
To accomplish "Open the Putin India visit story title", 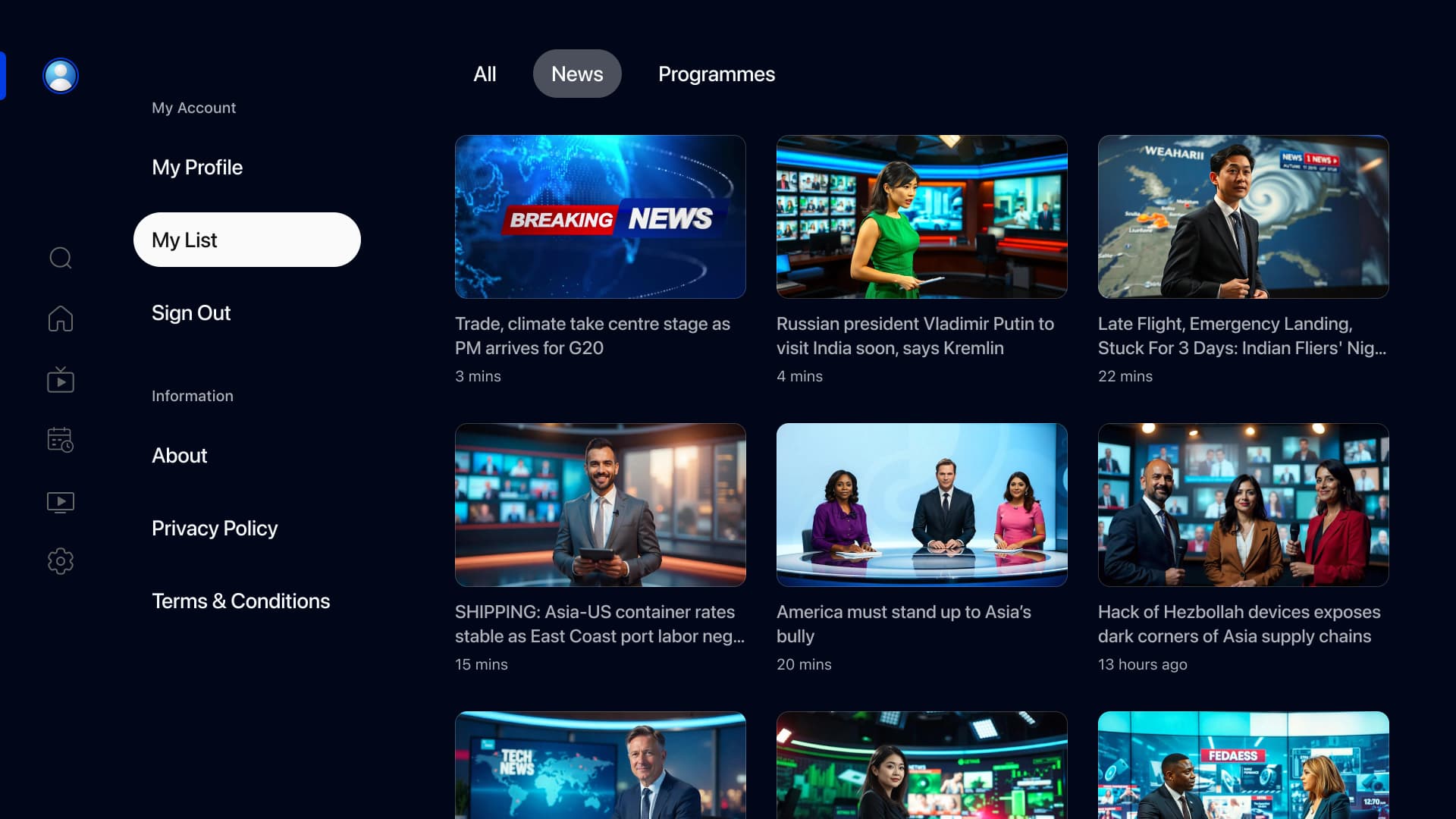I will [915, 336].
